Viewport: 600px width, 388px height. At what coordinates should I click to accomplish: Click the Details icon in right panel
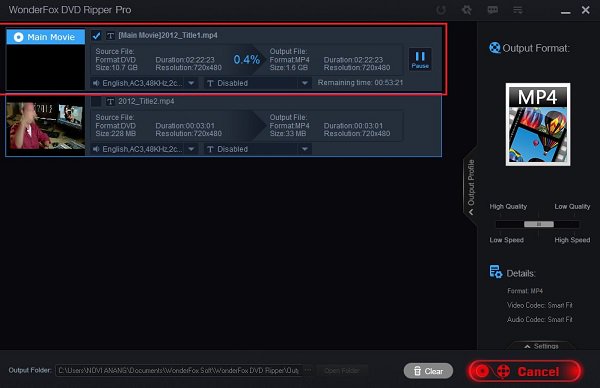[496, 272]
